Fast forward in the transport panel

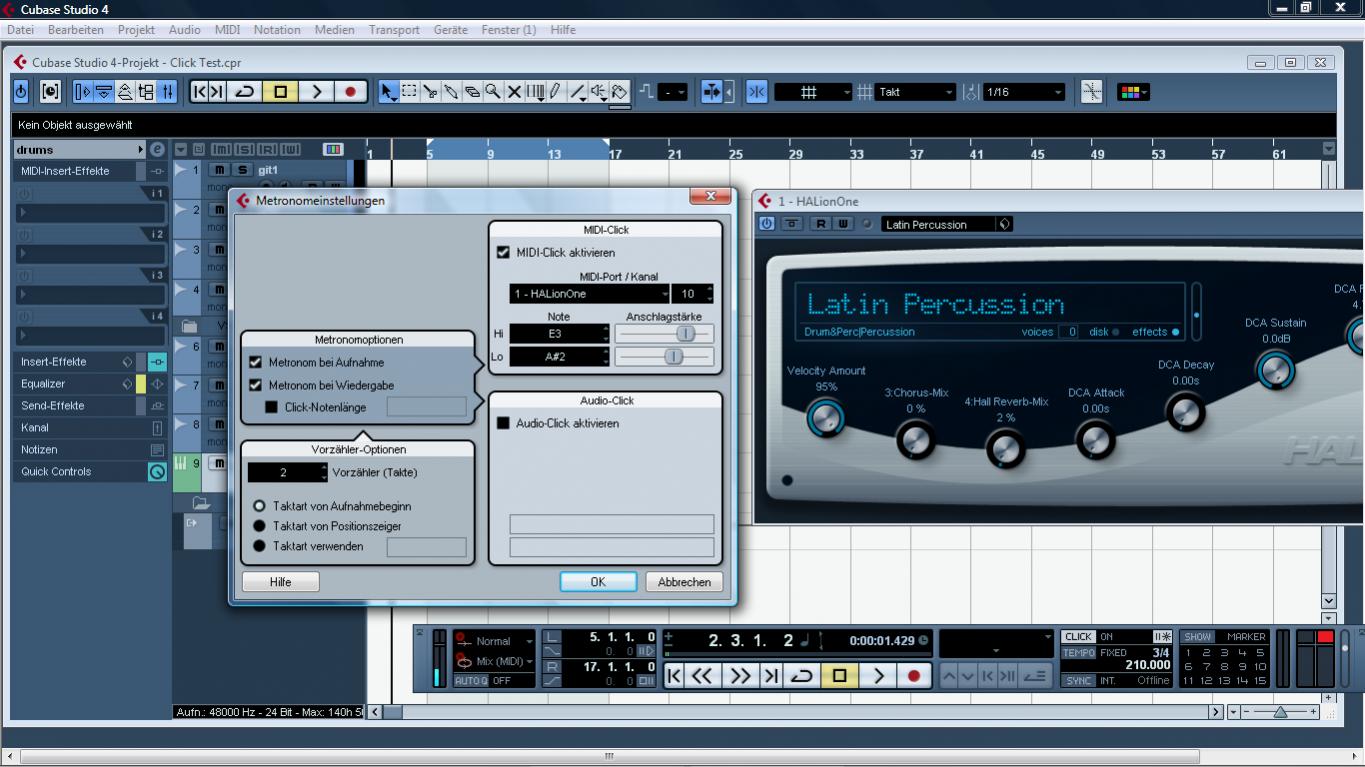[x=739, y=676]
